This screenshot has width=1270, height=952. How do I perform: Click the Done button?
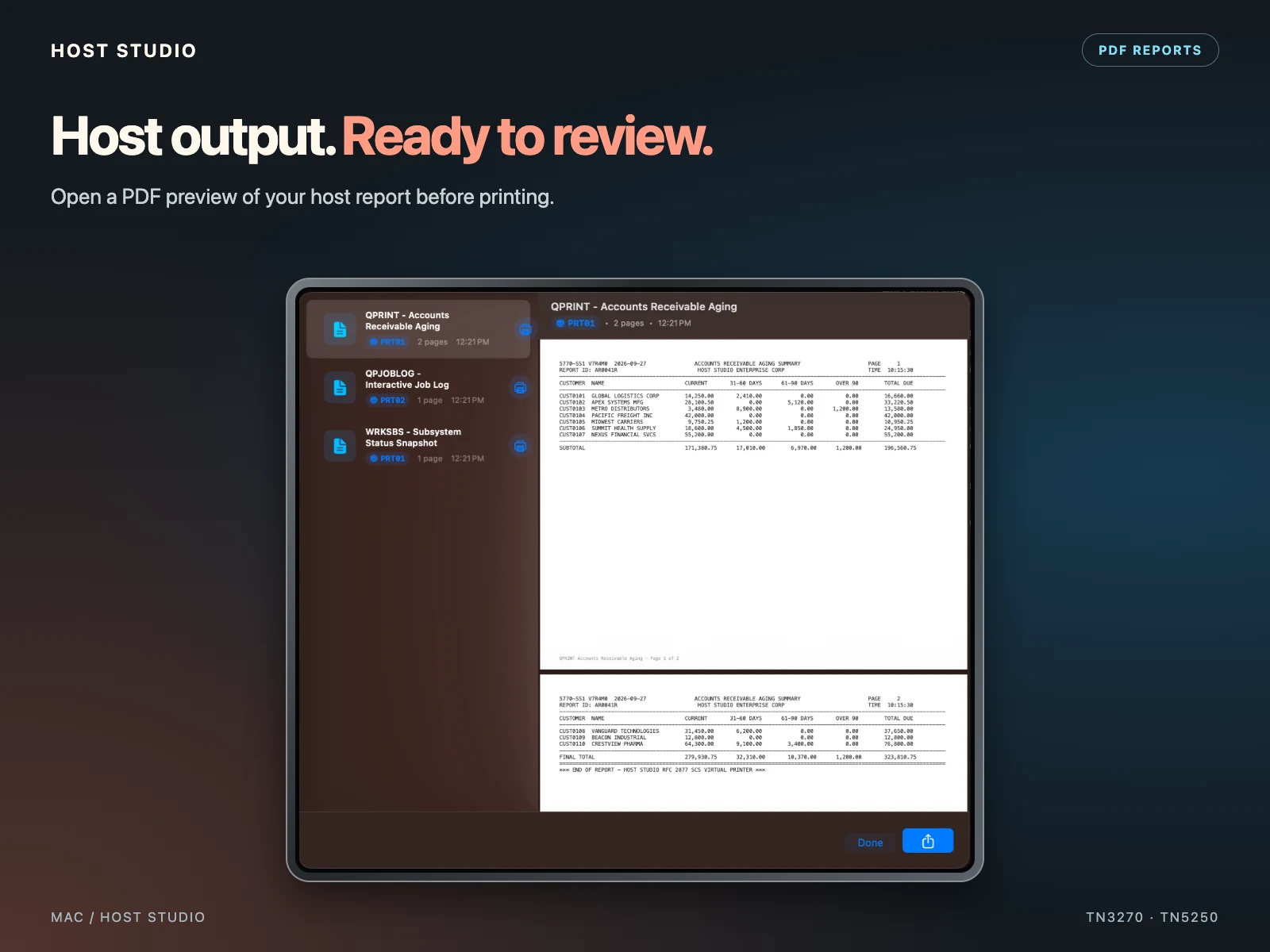click(x=870, y=843)
